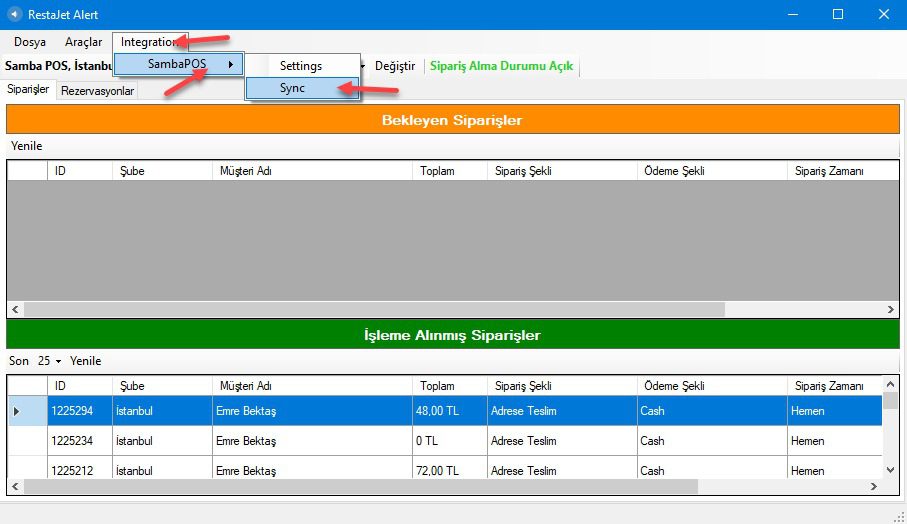This screenshot has width=907, height=524.
Task: Click Yenile under Bekleyen Siparişler
Action: pyautogui.click(x=27, y=146)
